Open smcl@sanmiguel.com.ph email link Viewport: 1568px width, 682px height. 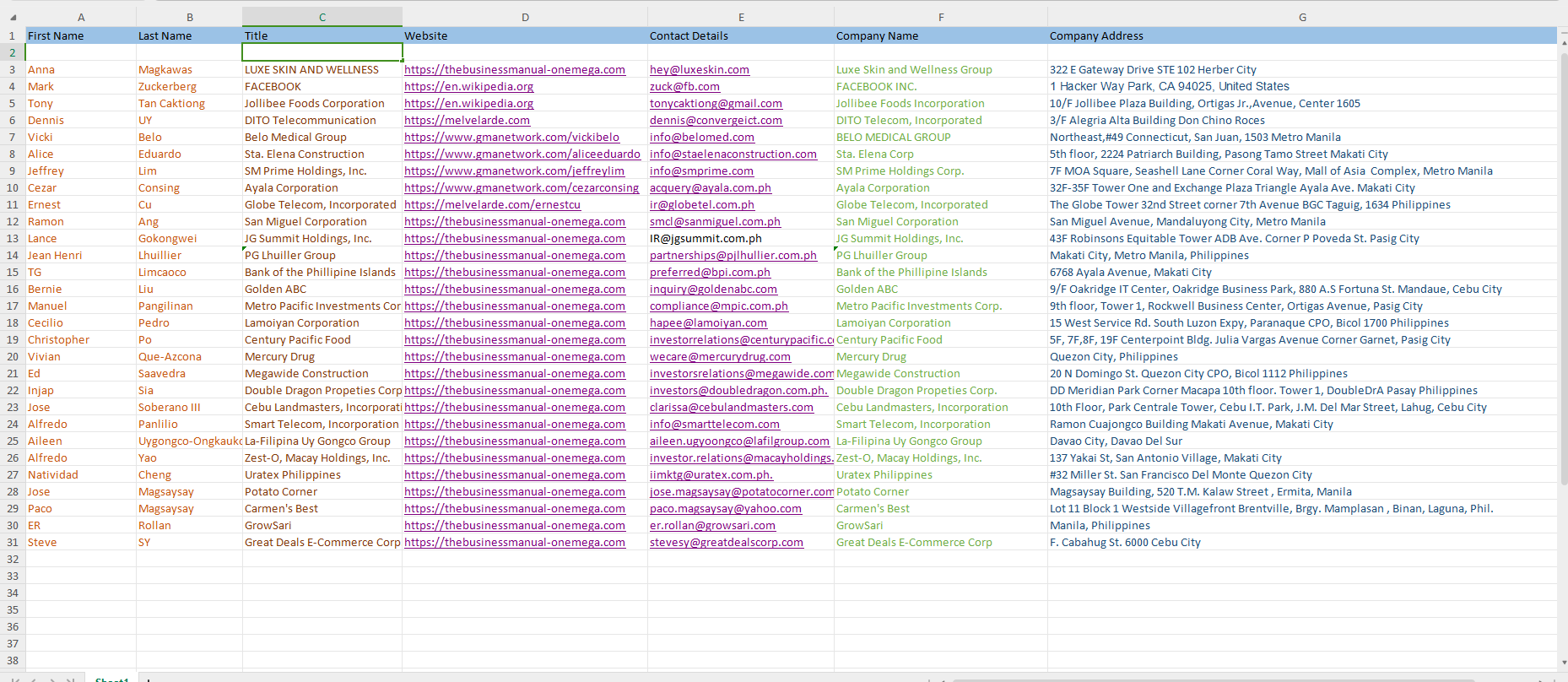(x=715, y=221)
